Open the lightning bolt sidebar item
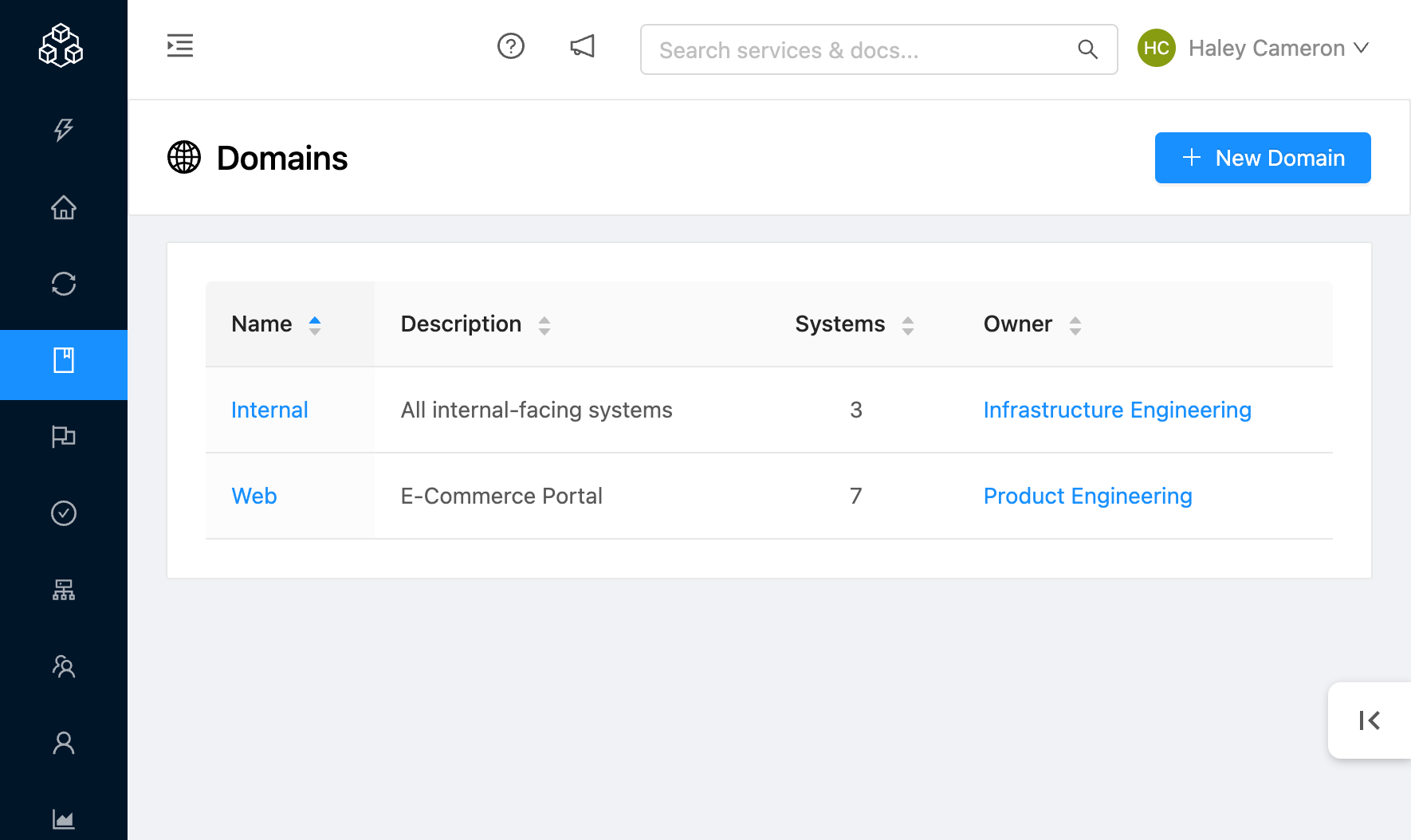Viewport: 1411px width, 840px height. tap(64, 129)
